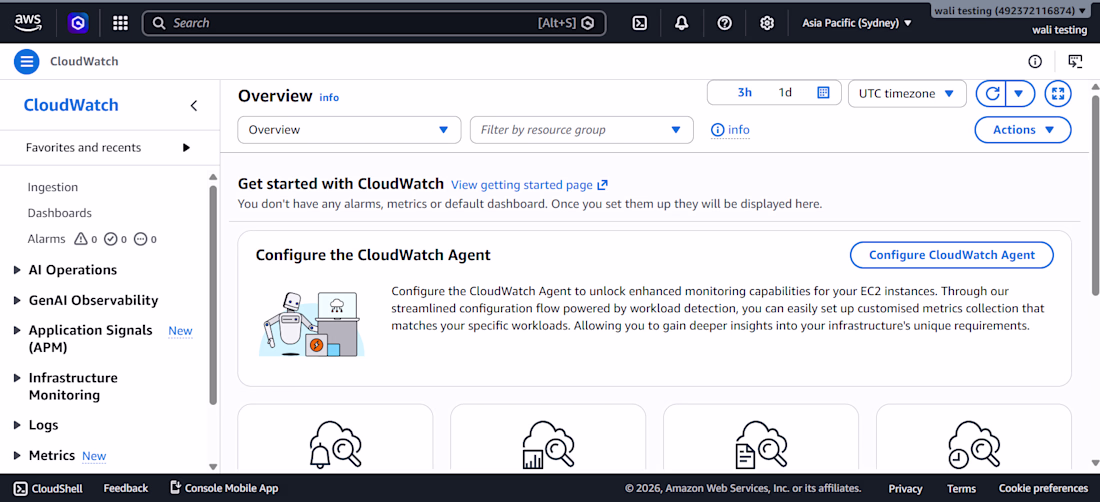Launch CloudShell from the top bar icon

pos(639,23)
